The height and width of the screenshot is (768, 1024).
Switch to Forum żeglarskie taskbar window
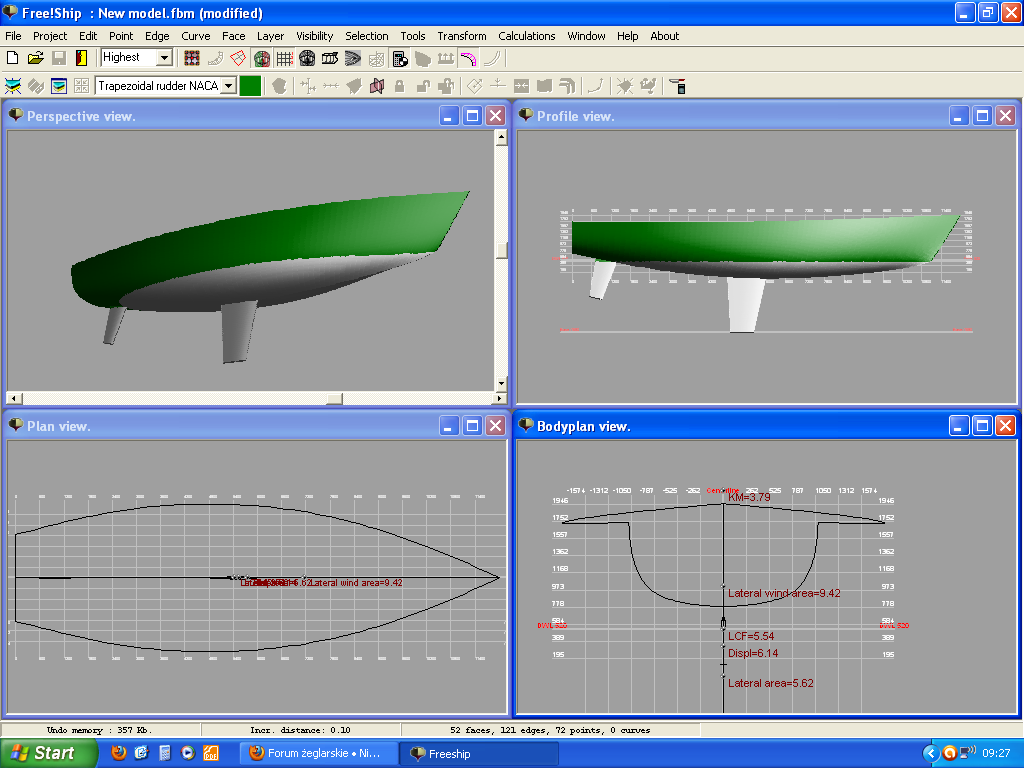tap(319, 753)
